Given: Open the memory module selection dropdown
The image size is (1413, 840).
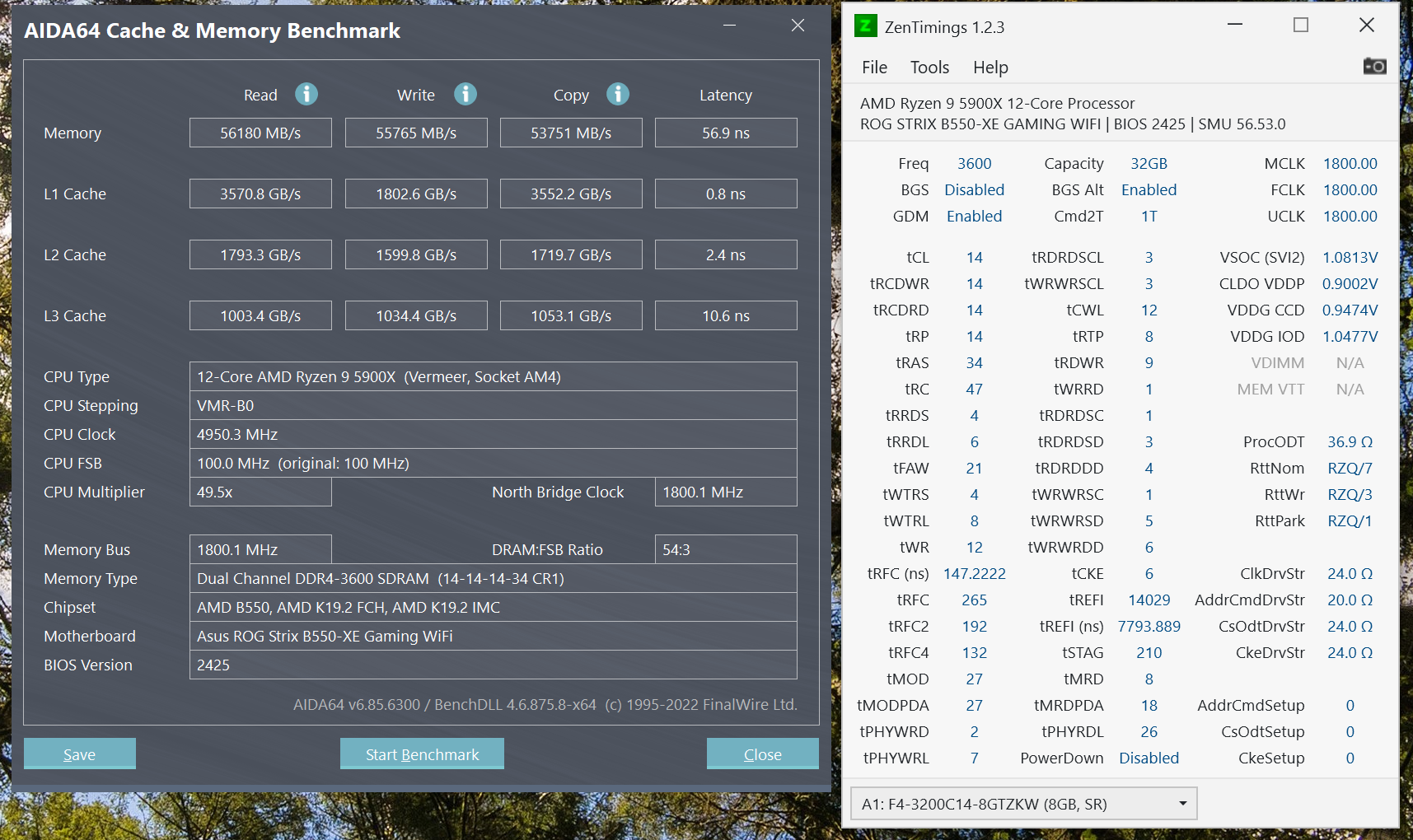Looking at the screenshot, I should pyautogui.click(x=1023, y=804).
